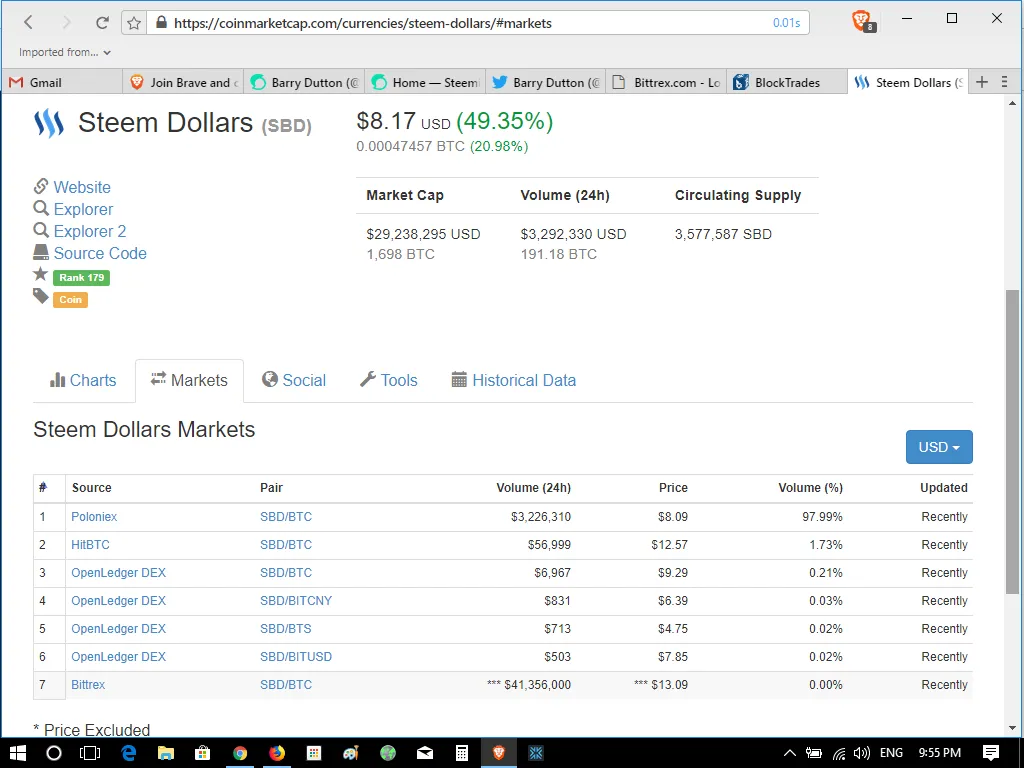Open a new tab with plus icon
This screenshot has height=768, width=1024.
[x=982, y=82]
